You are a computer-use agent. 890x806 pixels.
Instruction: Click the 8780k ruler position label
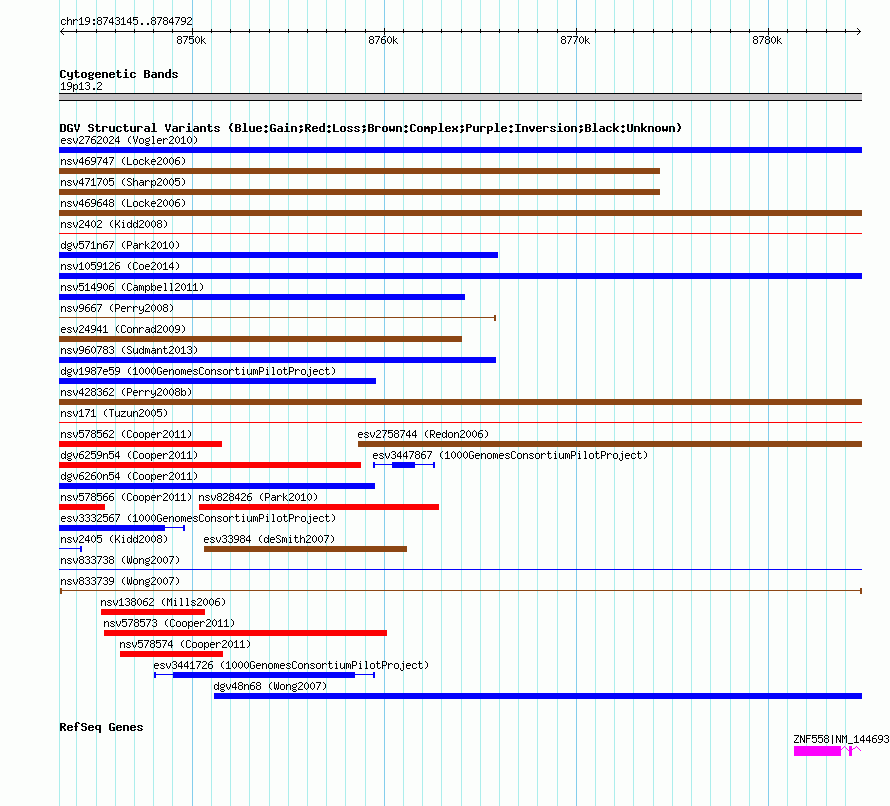tap(767, 40)
